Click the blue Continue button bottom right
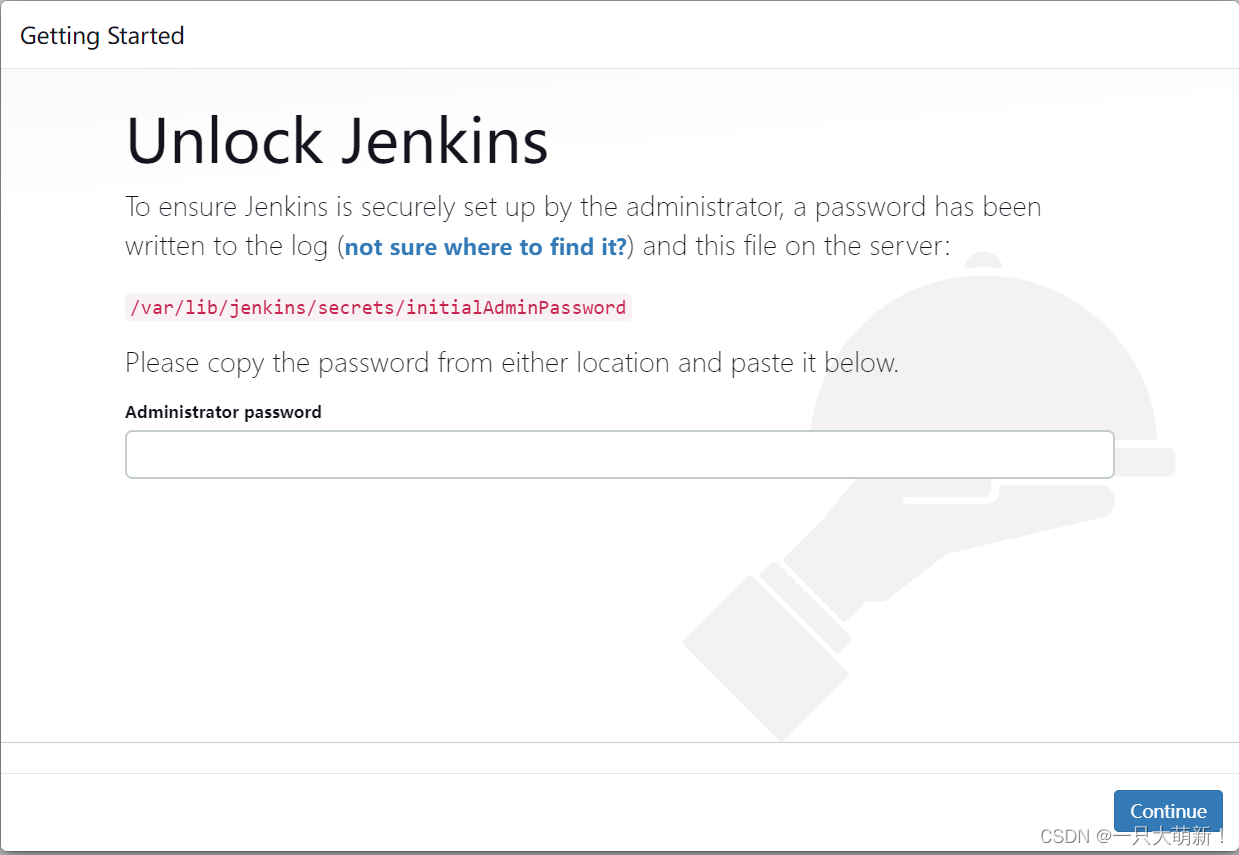This screenshot has width=1239, height=855. click(x=1168, y=811)
